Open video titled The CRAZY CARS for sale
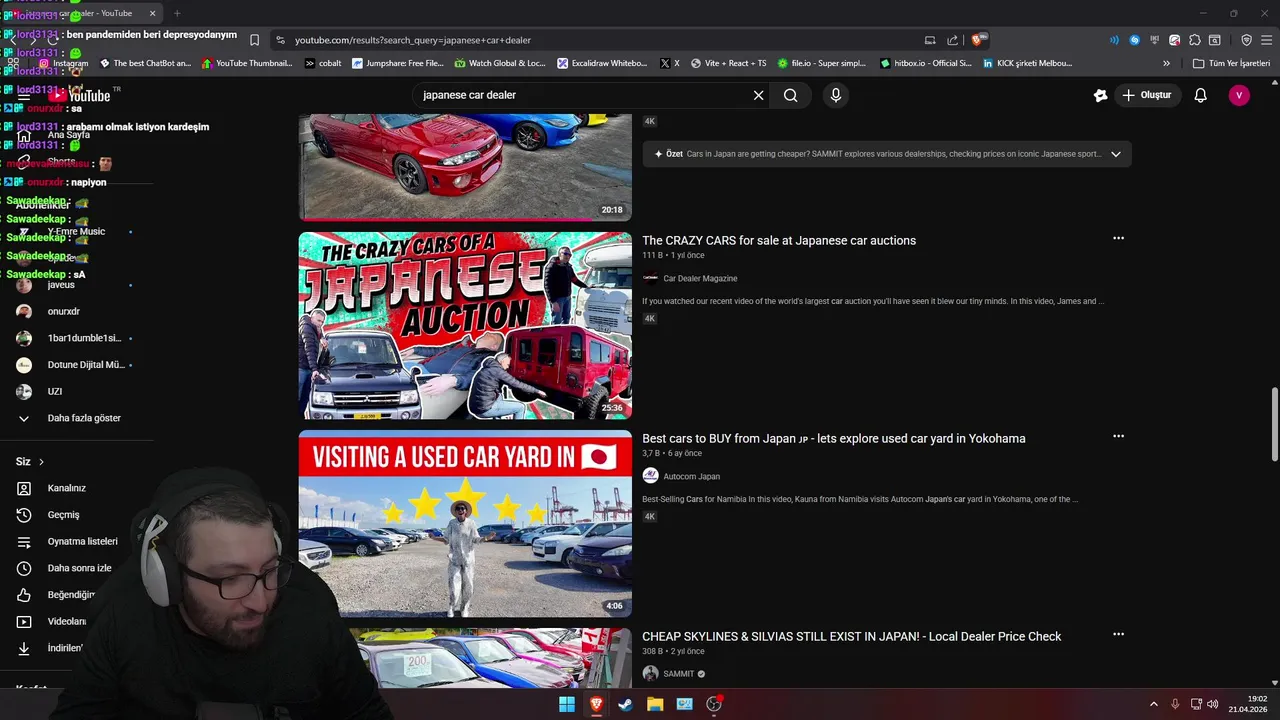The image size is (1280, 720). click(x=779, y=240)
